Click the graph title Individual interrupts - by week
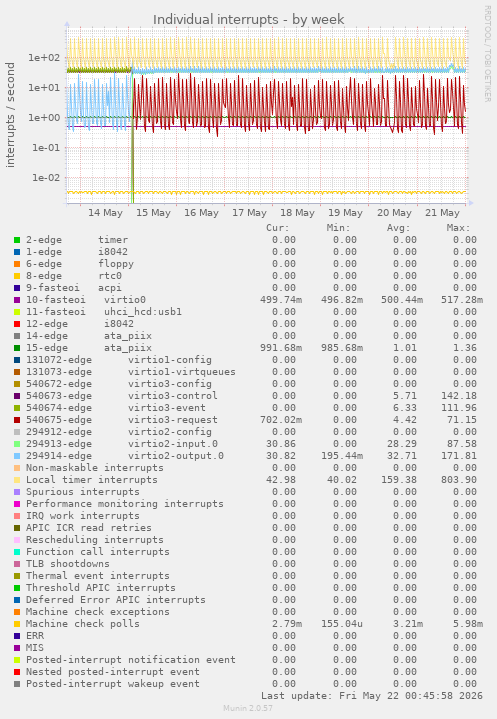 click(248, 20)
